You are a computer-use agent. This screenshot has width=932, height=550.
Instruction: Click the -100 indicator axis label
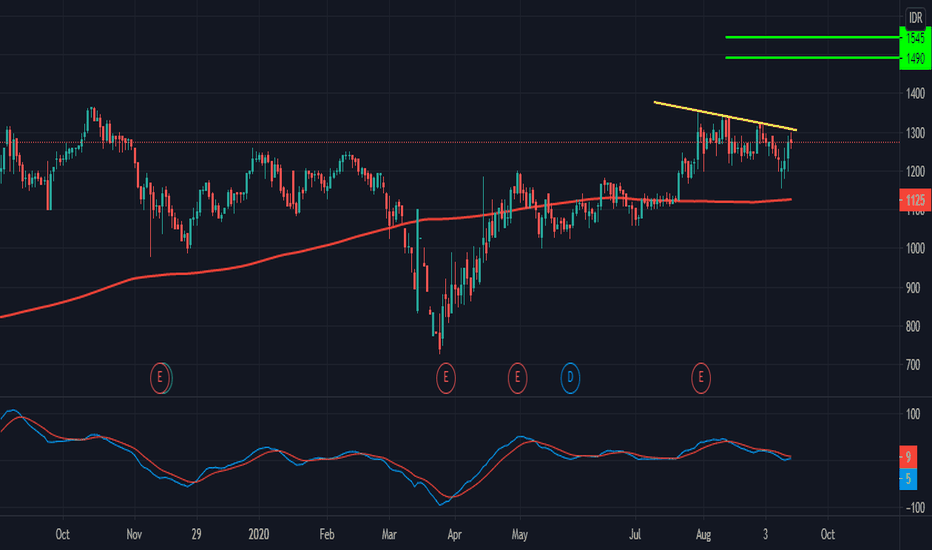(914, 508)
